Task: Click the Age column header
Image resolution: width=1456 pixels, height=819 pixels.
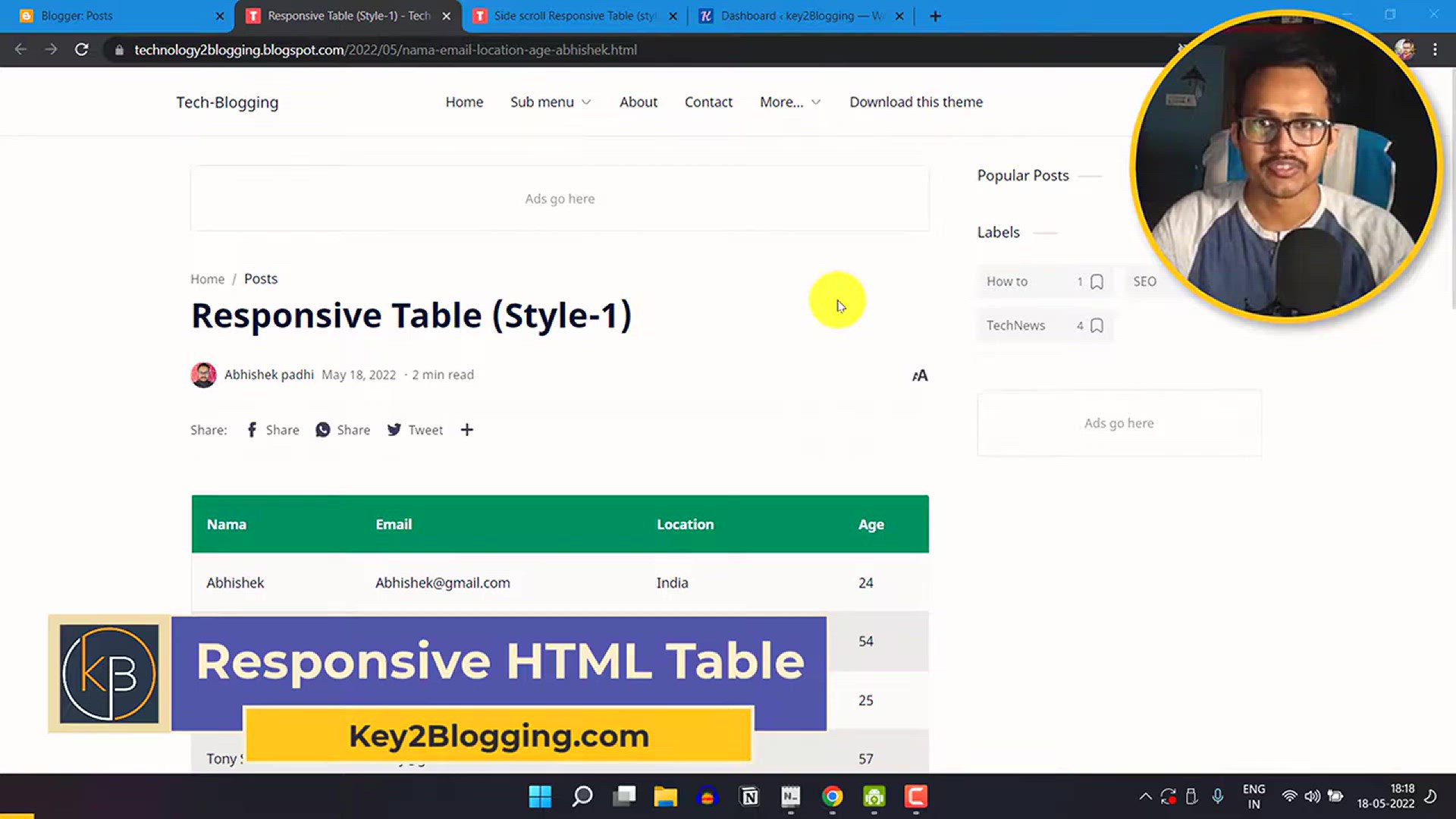Action: coord(871,524)
